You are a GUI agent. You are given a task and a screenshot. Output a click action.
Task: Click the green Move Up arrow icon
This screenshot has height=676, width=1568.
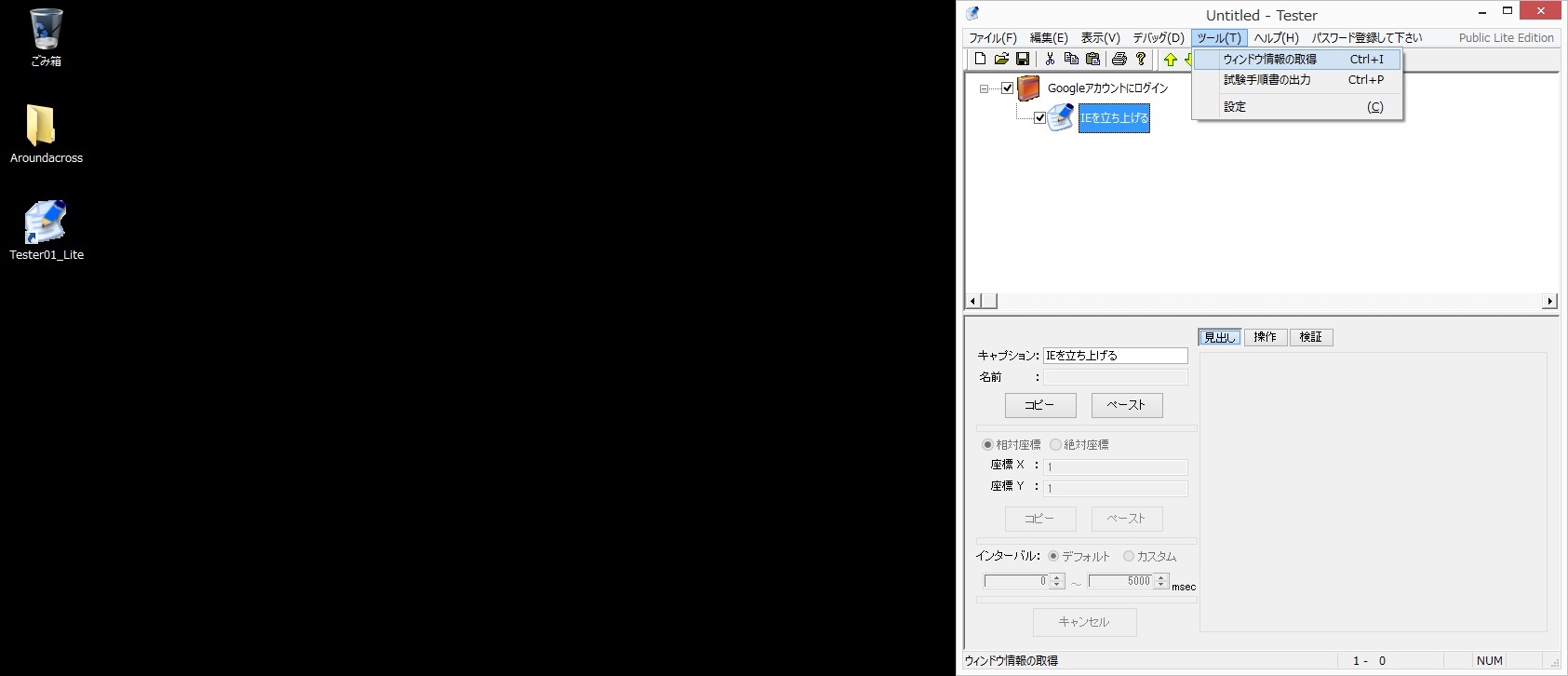(x=1171, y=60)
